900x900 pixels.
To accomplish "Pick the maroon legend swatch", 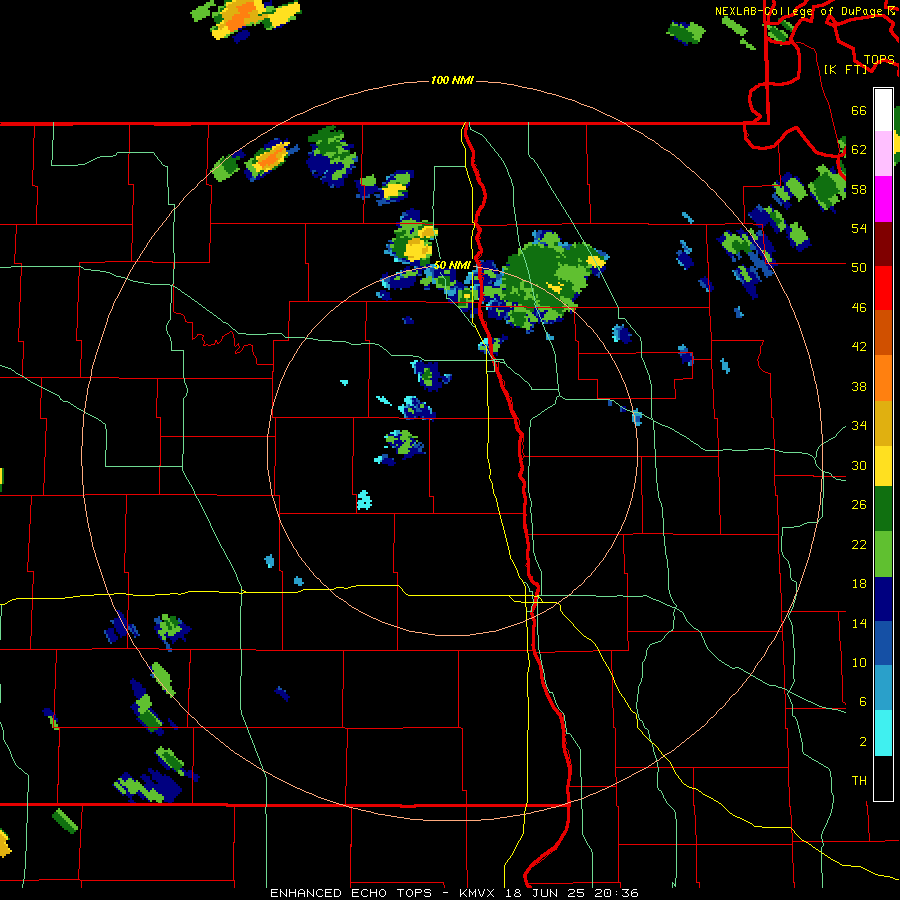I will (x=883, y=244).
